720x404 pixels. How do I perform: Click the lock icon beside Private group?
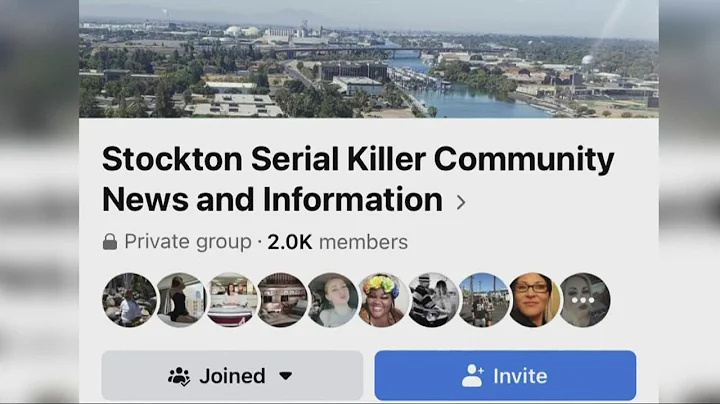(x=110, y=241)
